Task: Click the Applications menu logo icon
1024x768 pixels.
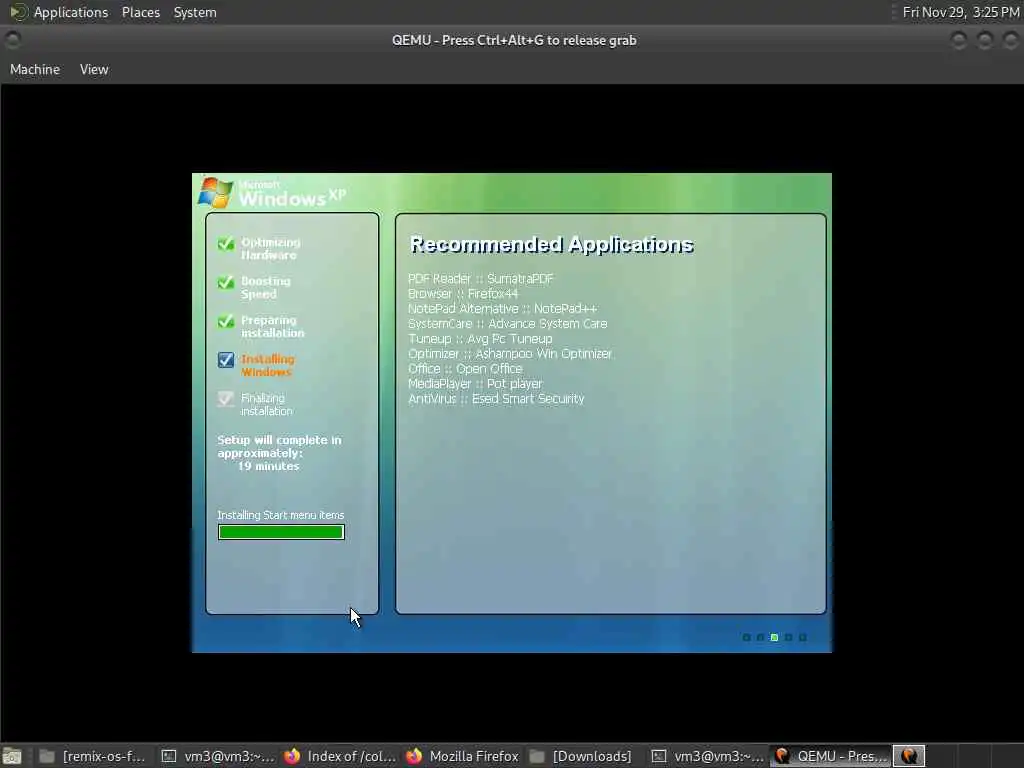Action: pyautogui.click(x=18, y=12)
